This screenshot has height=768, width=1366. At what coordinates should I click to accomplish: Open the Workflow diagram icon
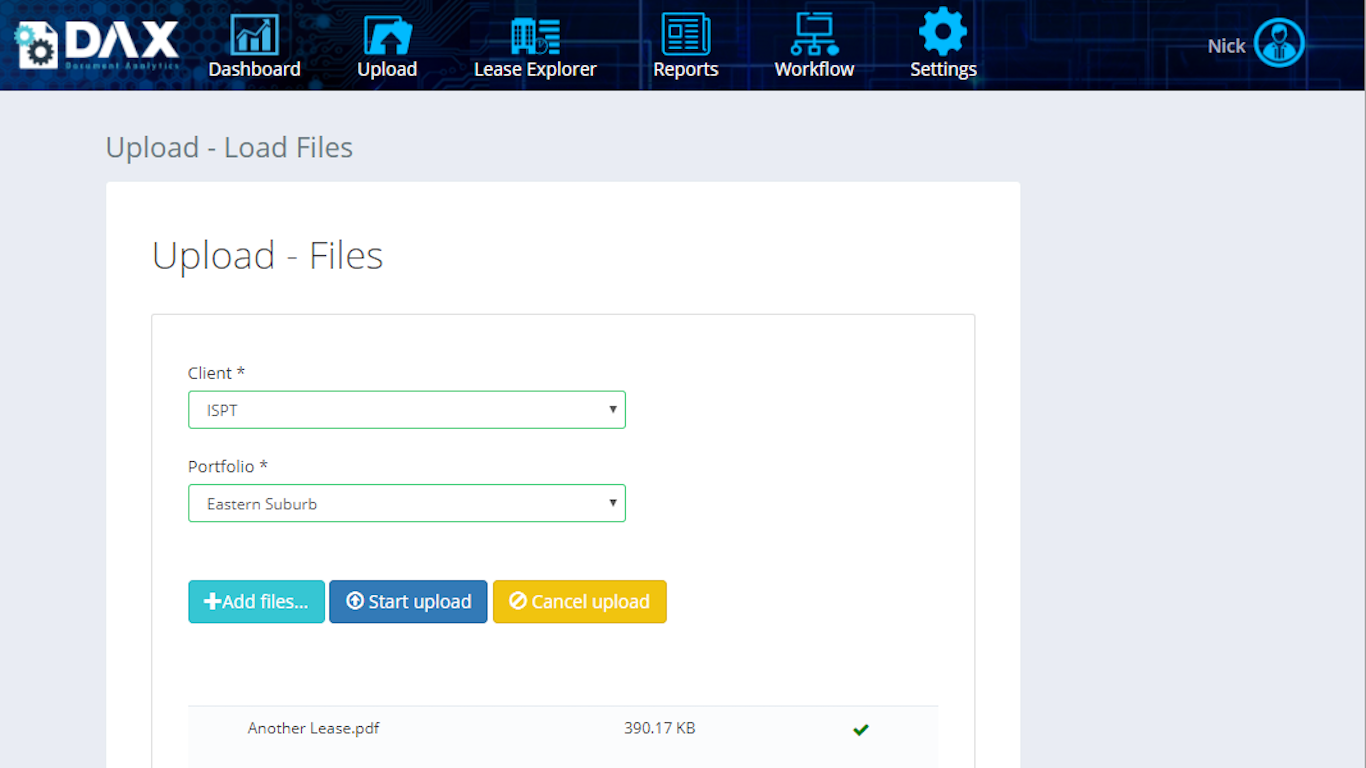pyautogui.click(x=814, y=34)
